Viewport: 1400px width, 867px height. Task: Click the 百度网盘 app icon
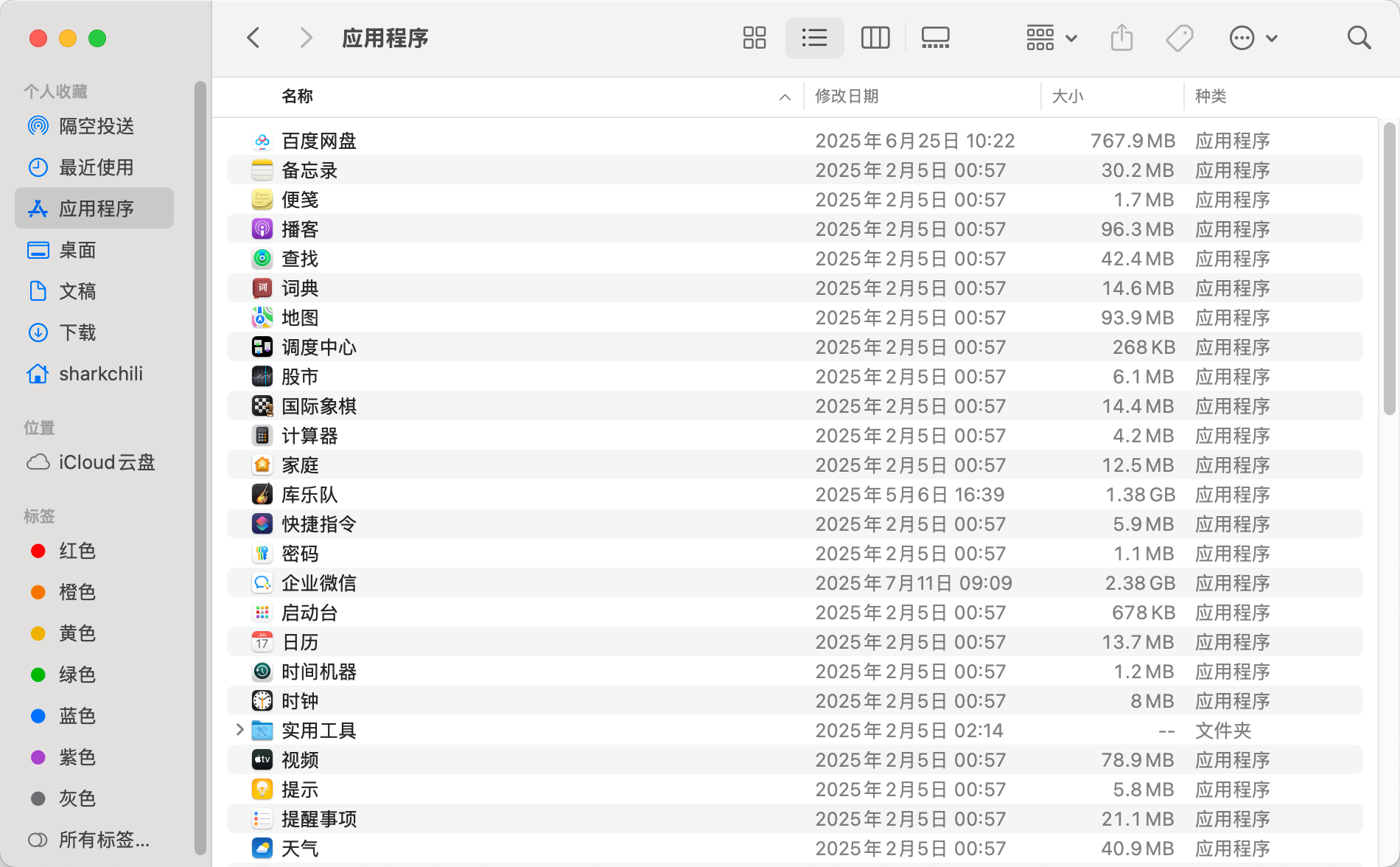click(x=262, y=141)
